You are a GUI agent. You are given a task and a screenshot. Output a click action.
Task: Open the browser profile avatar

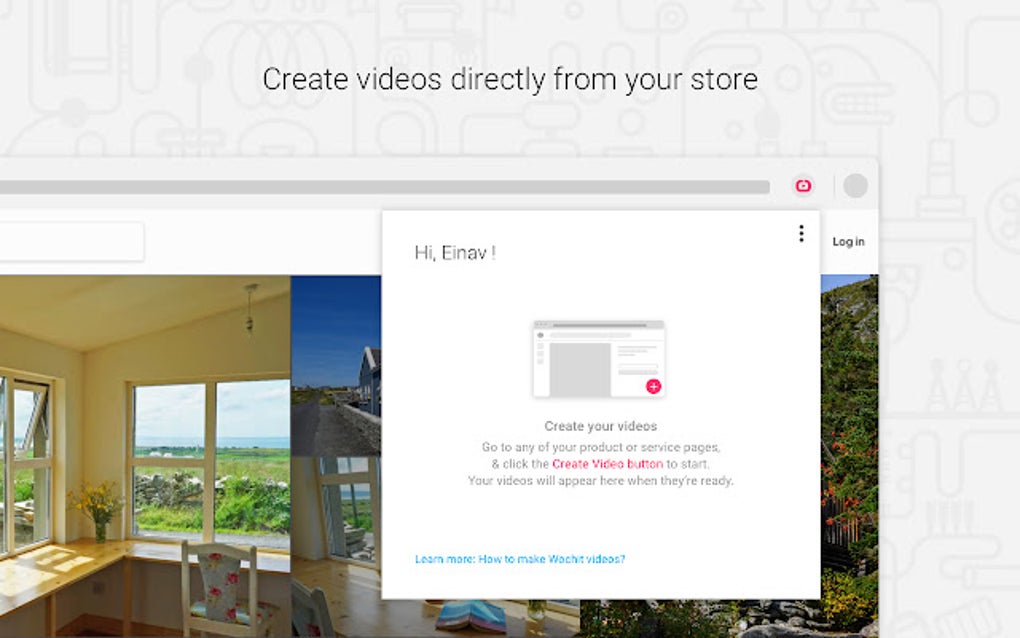(x=855, y=187)
